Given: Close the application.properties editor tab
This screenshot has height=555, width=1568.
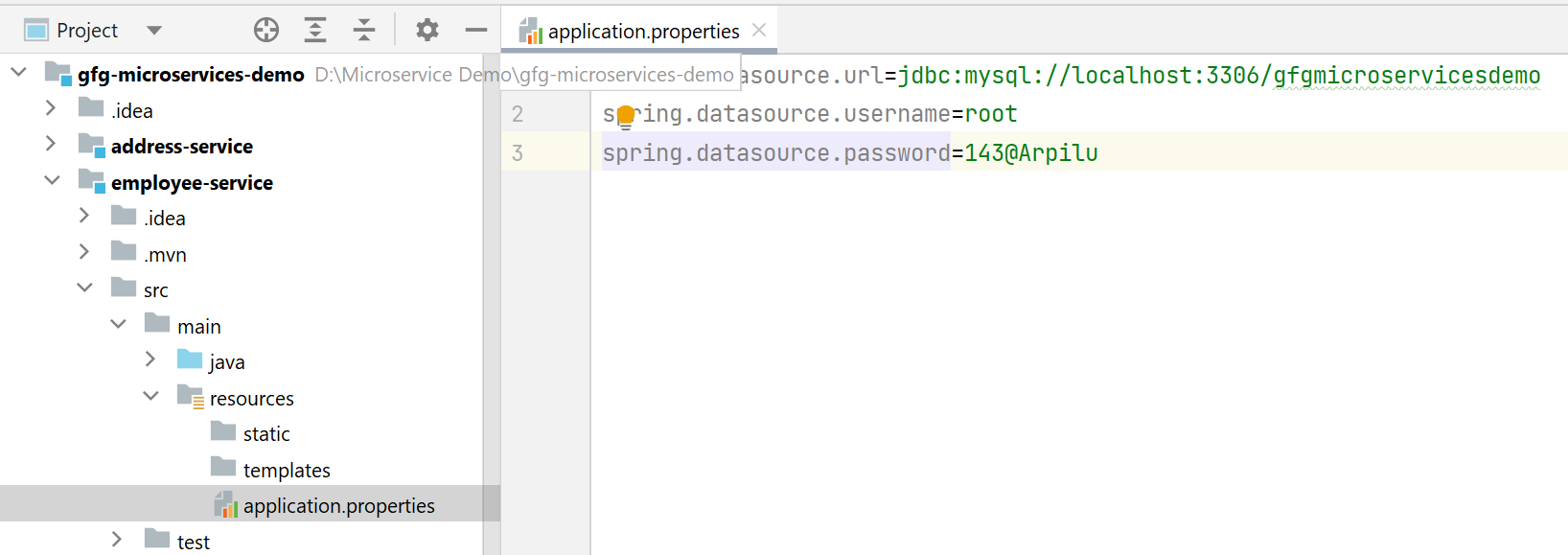Looking at the screenshot, I should tap(759, 30).
